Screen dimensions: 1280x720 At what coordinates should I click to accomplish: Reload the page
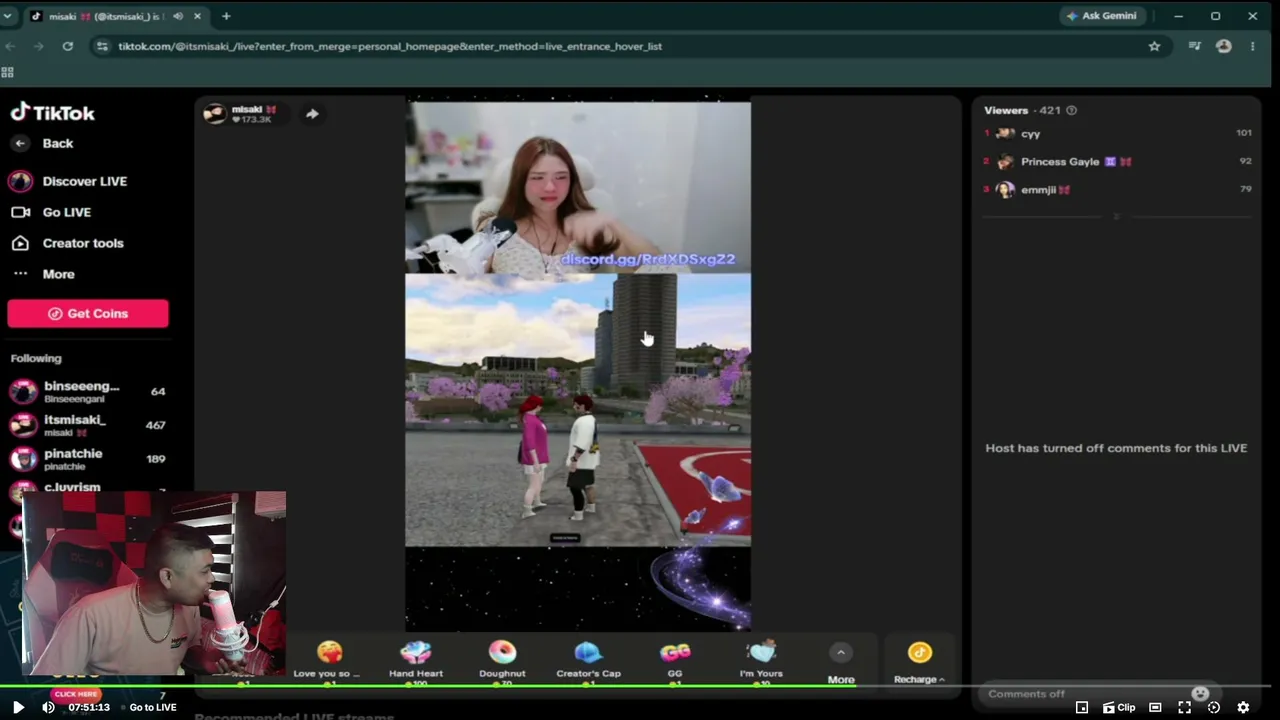click(x=68, y=46)
